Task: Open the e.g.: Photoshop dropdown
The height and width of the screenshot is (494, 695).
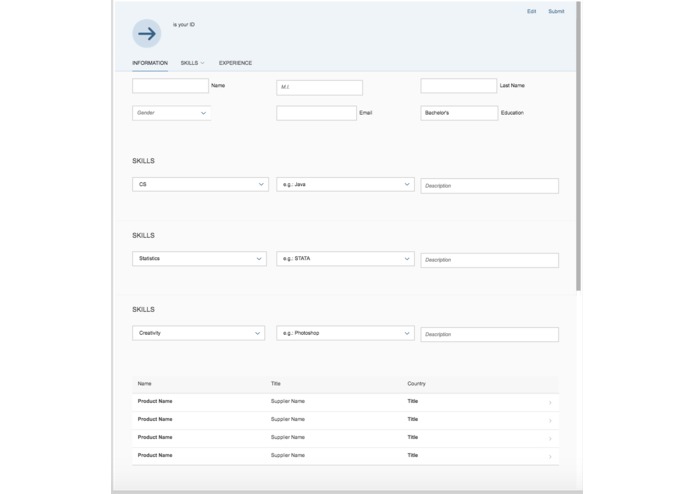Action: (x=345, y=333)
